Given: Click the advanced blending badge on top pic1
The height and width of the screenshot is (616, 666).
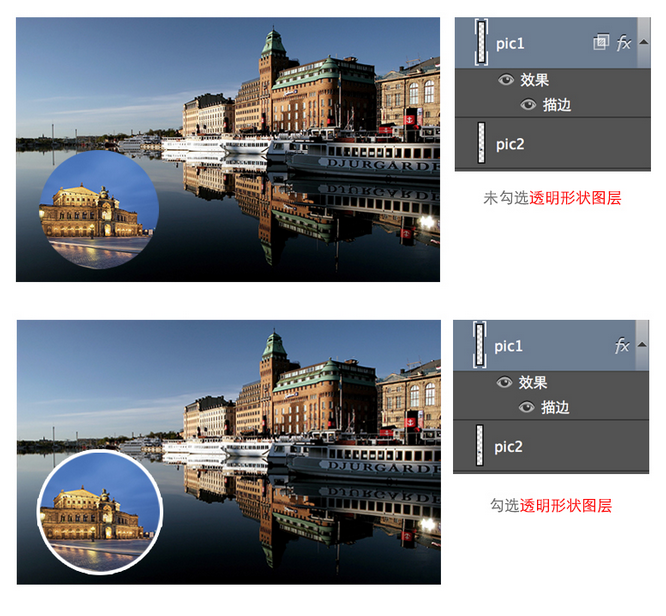Looking at the screenshot, I should pos(600,42).
